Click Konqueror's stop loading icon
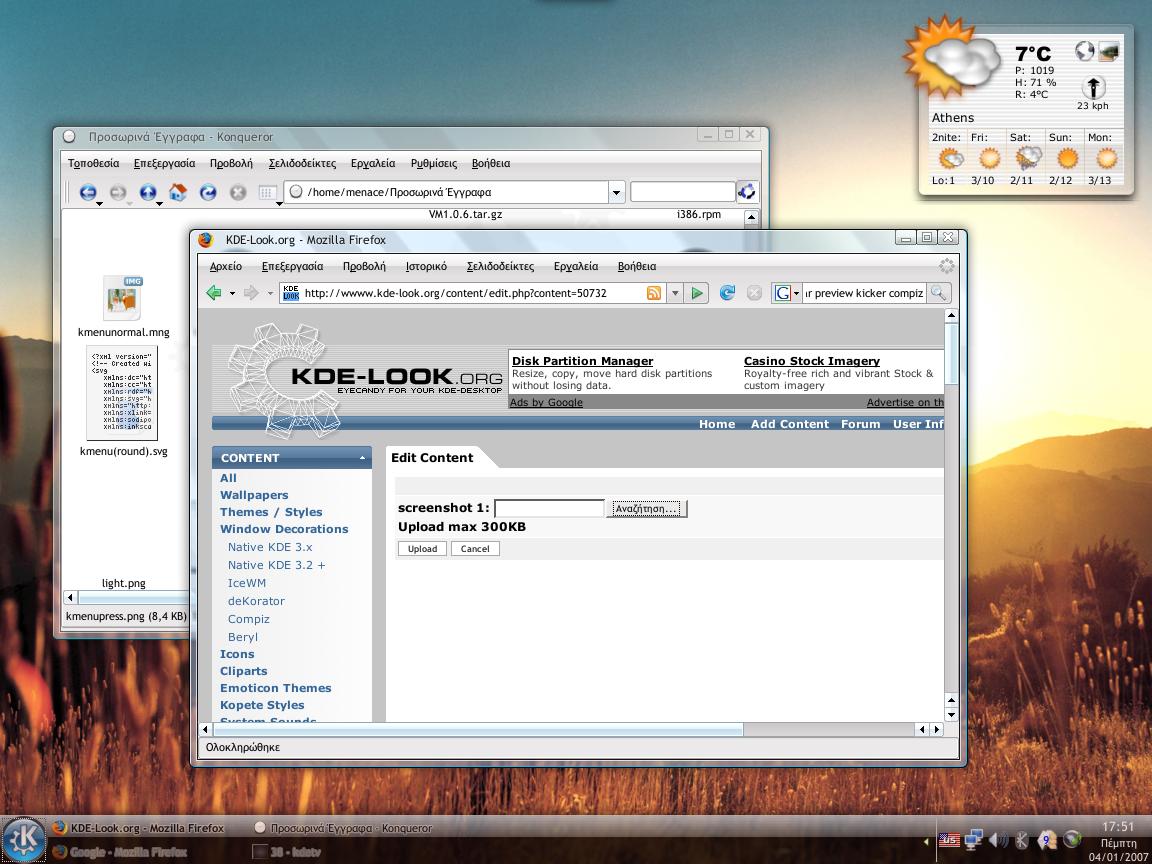Viewport: 1152px width, 864px height. click(x=238, y=192)
